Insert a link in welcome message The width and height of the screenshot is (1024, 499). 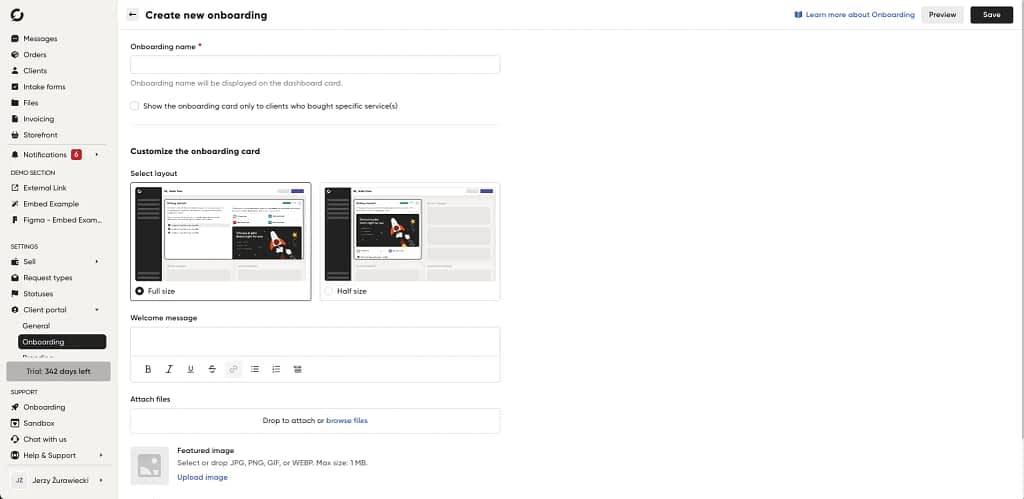coord(233,369)
